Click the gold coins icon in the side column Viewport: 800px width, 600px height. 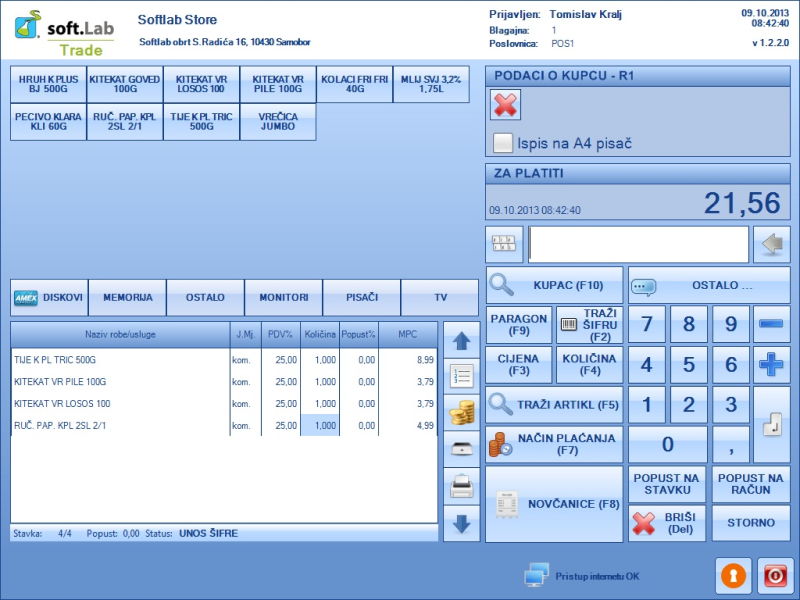click(461, 413)
